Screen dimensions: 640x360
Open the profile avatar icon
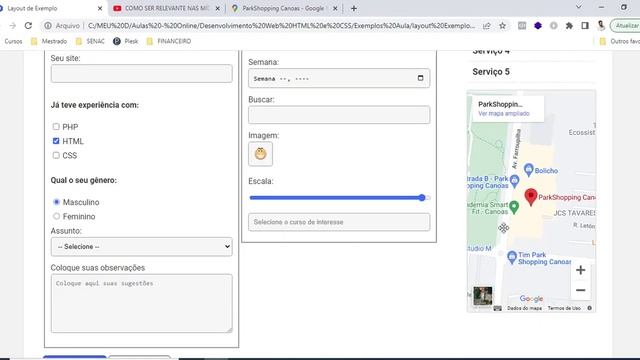pyautogui.click(x=601, y=26)
